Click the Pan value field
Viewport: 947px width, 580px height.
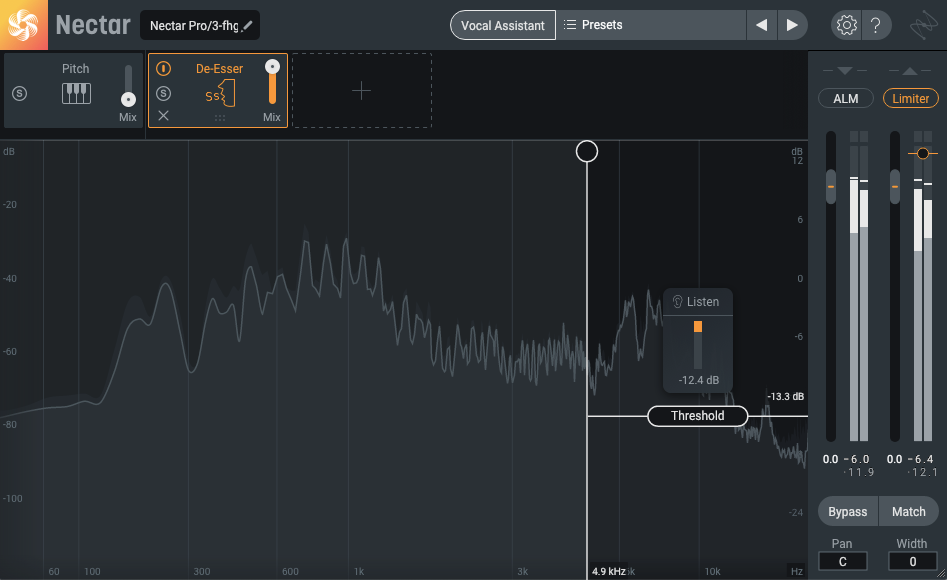click(x=843, y=561)
